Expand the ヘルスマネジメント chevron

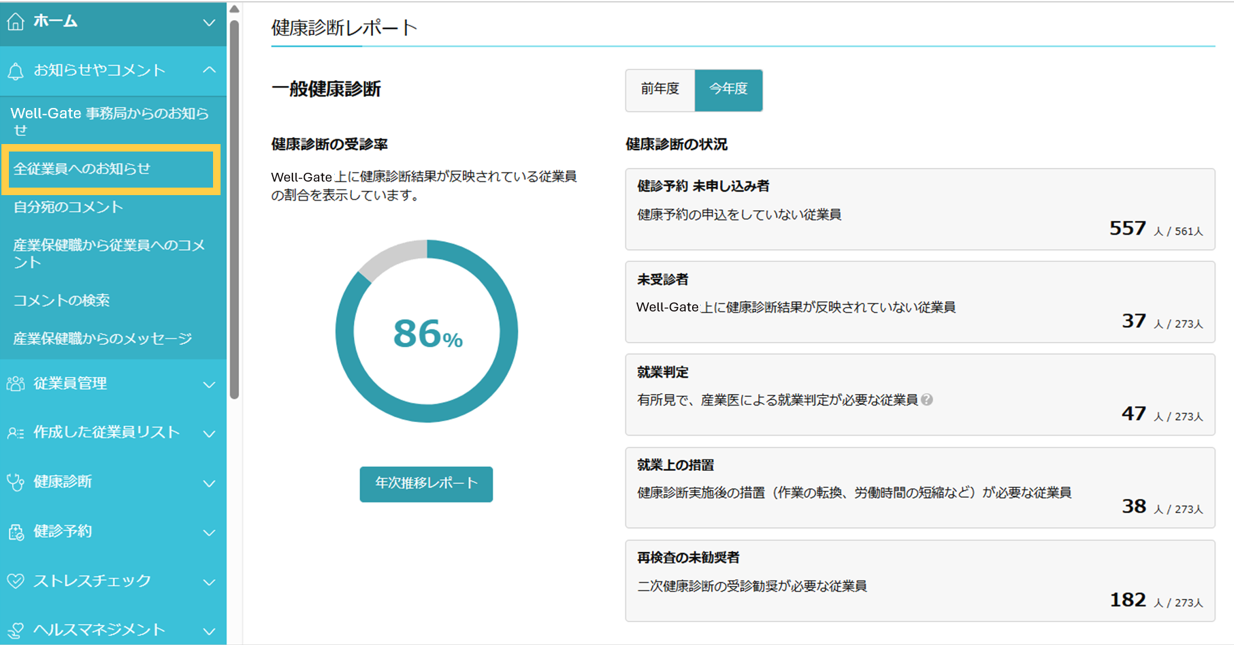point(208,631)
